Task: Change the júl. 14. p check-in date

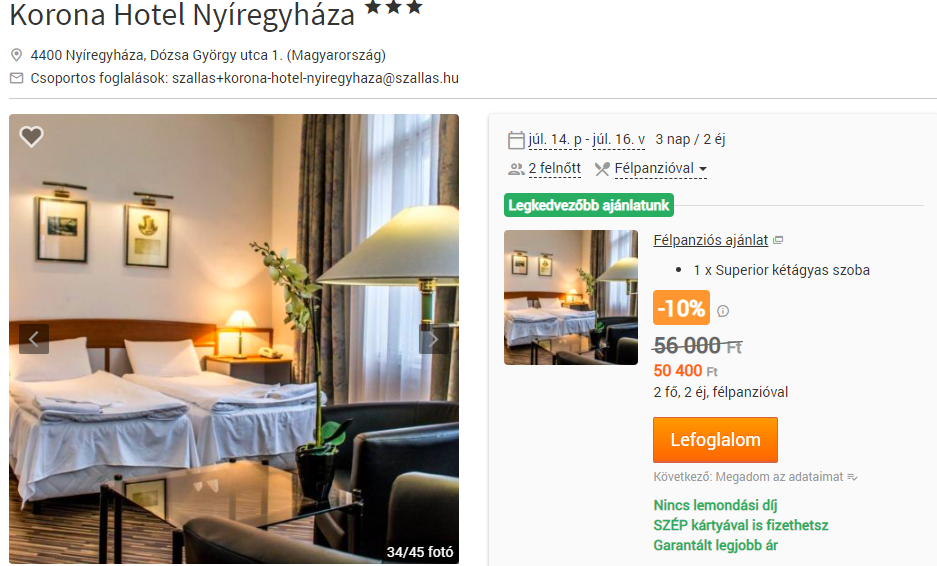Action: point(555,140)
